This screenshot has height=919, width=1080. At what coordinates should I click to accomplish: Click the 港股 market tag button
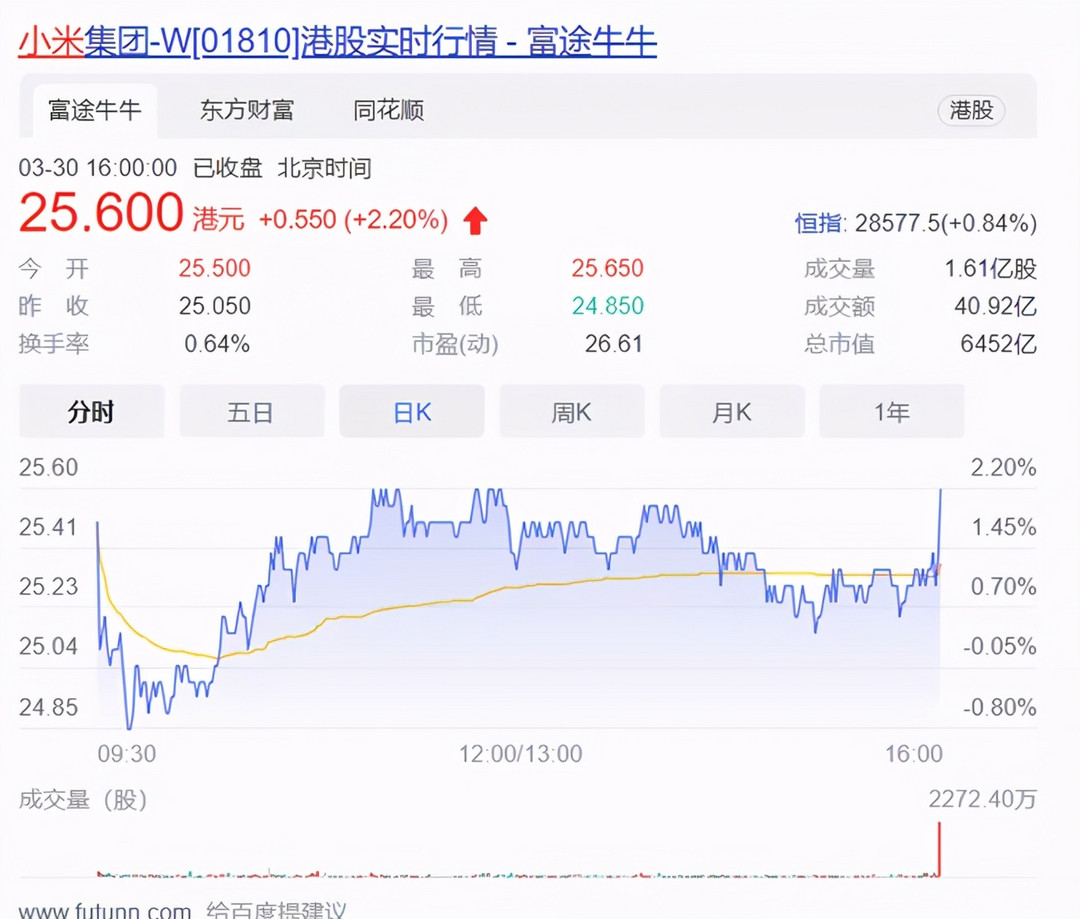point(971,110)
